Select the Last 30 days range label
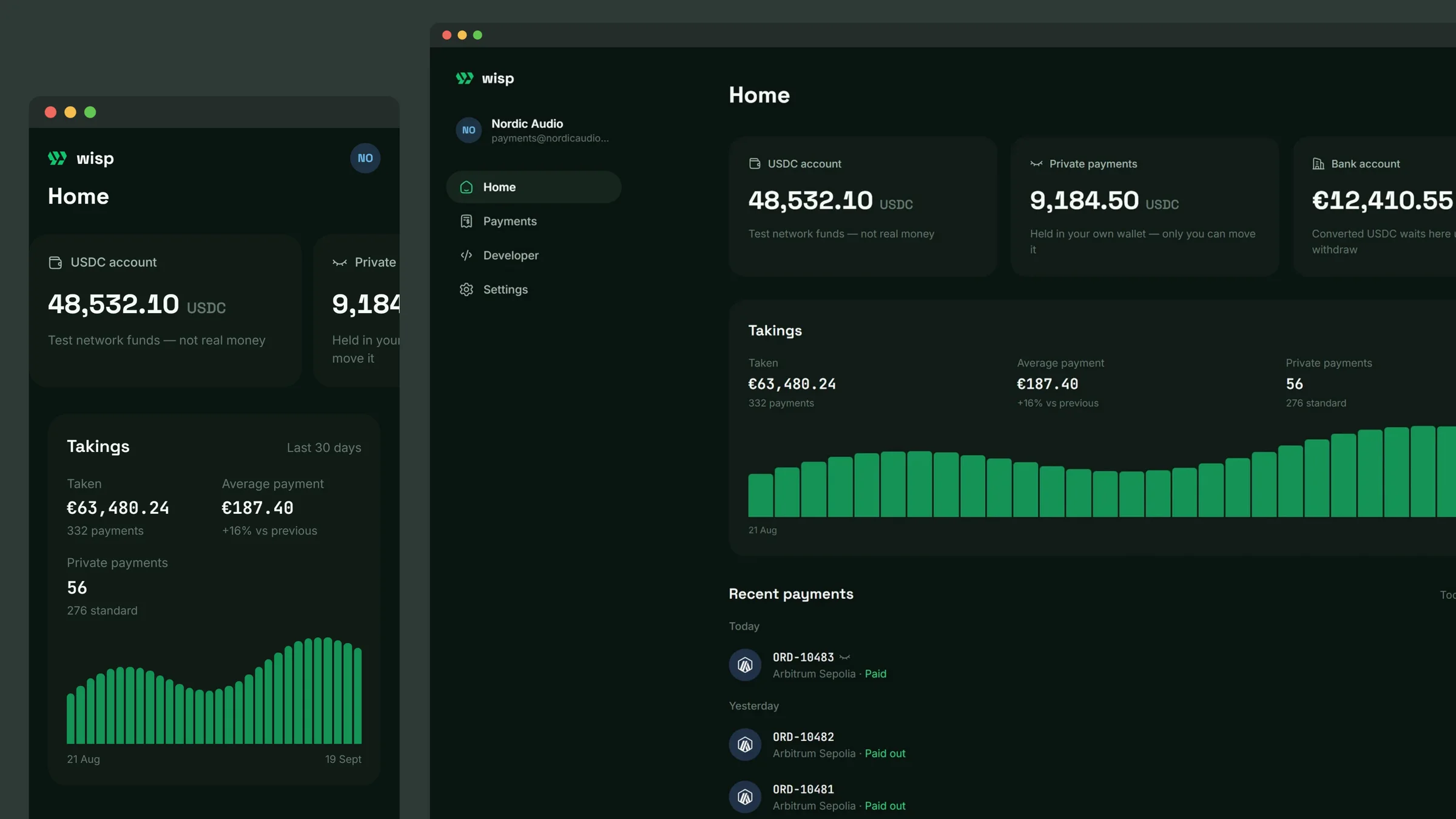 324,448
